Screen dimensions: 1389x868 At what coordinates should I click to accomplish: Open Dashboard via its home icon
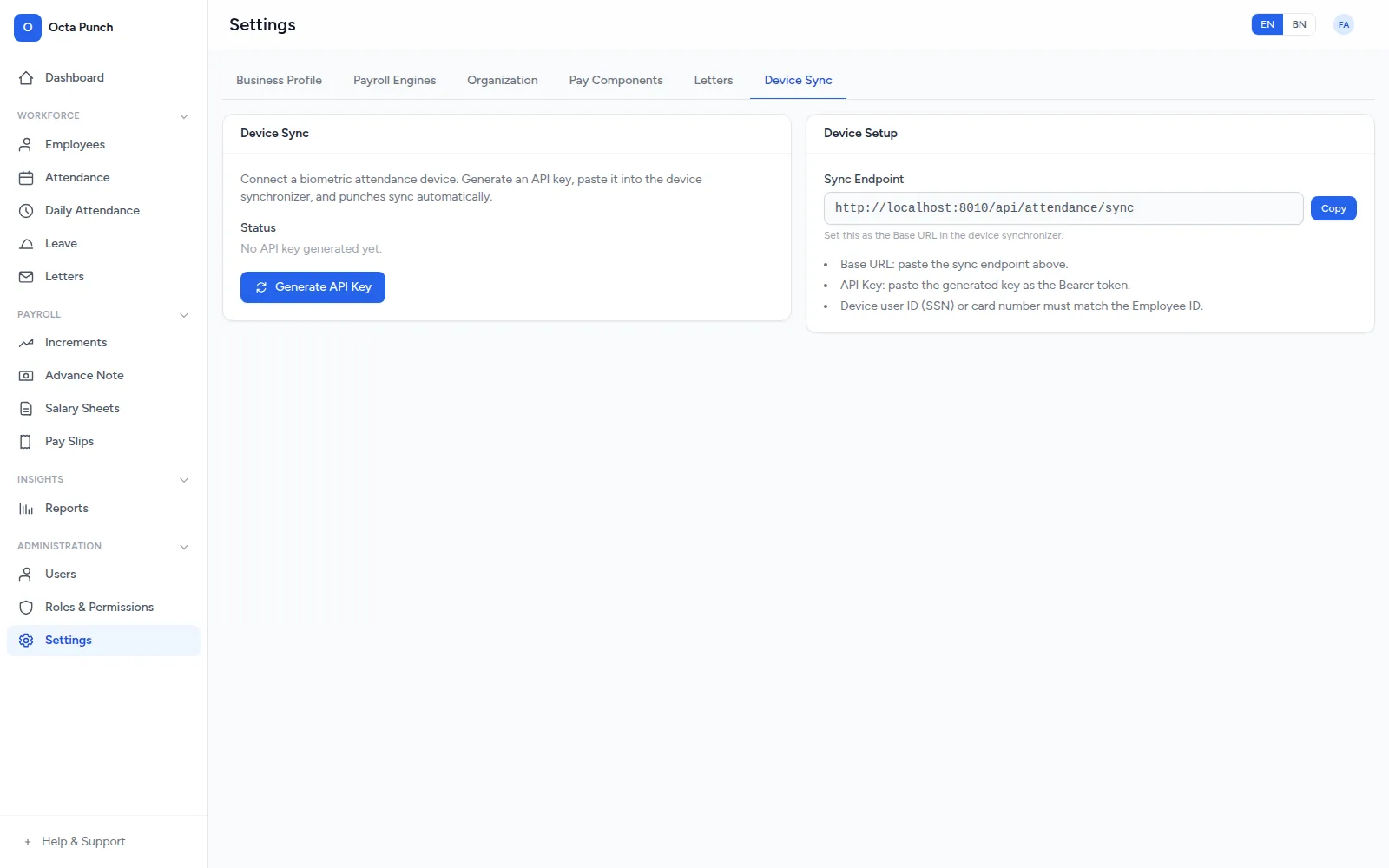[x=26, y=77]
